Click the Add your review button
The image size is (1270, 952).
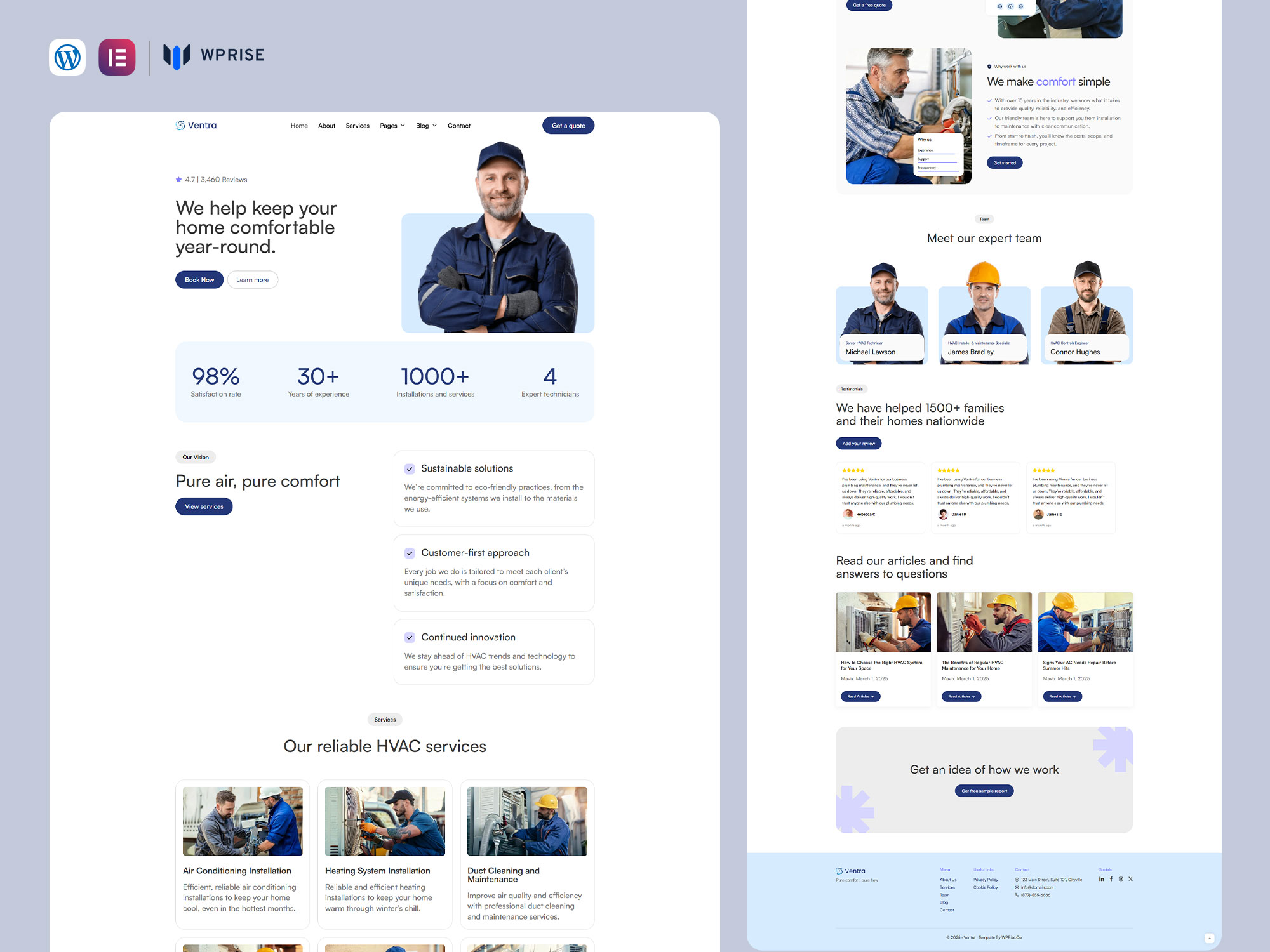click(859, 444)
